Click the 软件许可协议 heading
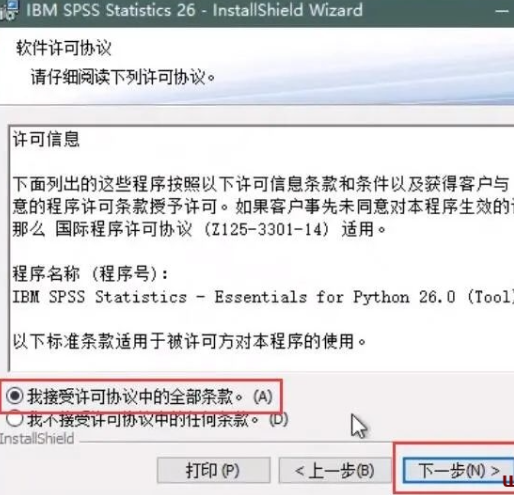514x495 pixels. [x=63, y=48]
